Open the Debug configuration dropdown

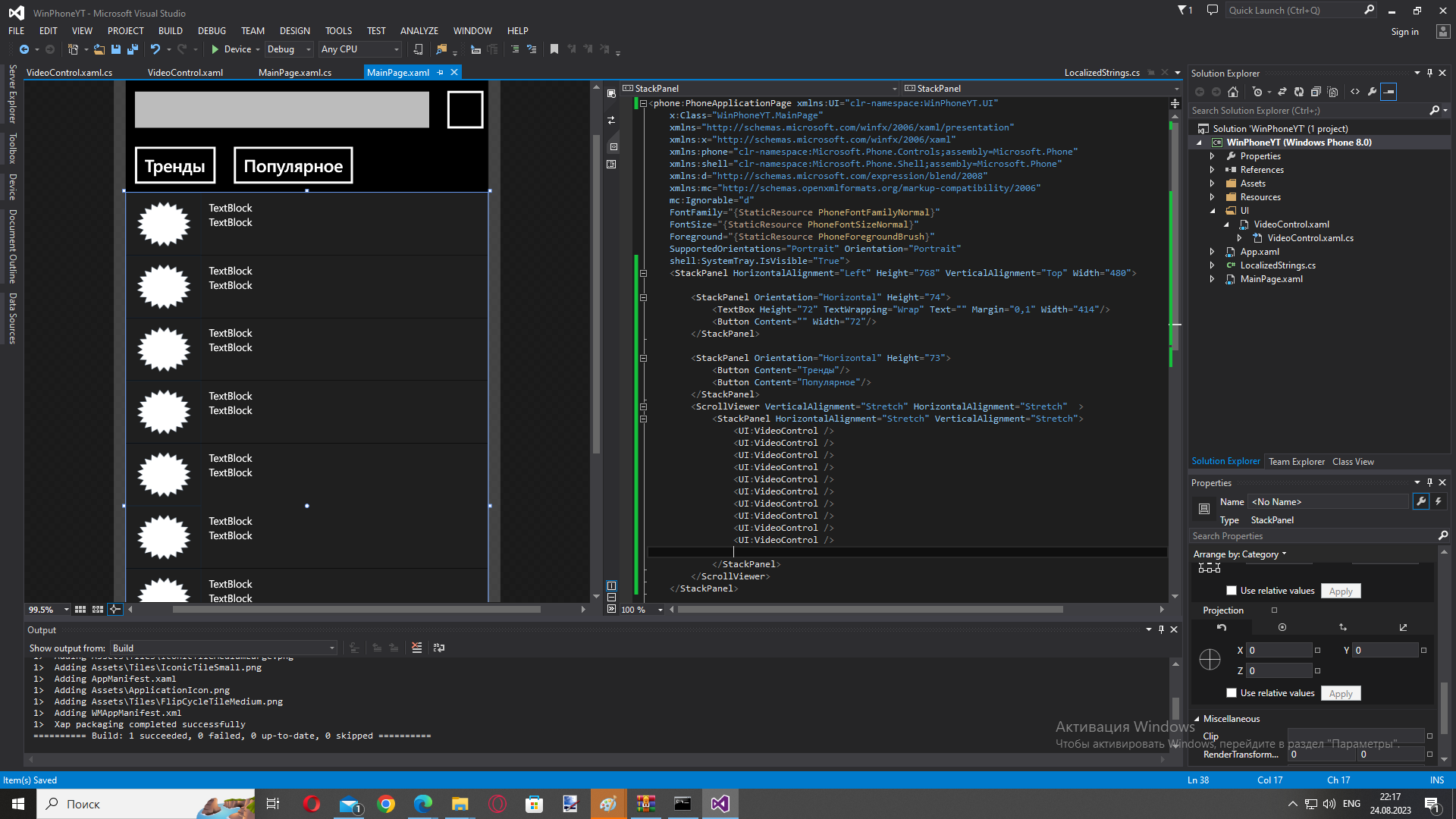click(289, 49)
